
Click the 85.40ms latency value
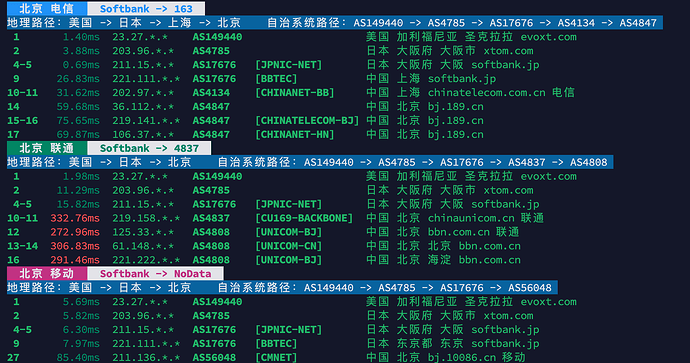tap(78, 357)
